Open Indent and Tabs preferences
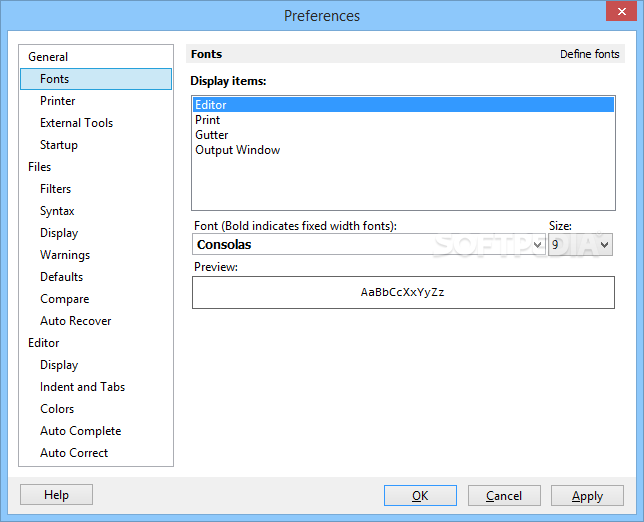644x522 pixels. [83, 387]
